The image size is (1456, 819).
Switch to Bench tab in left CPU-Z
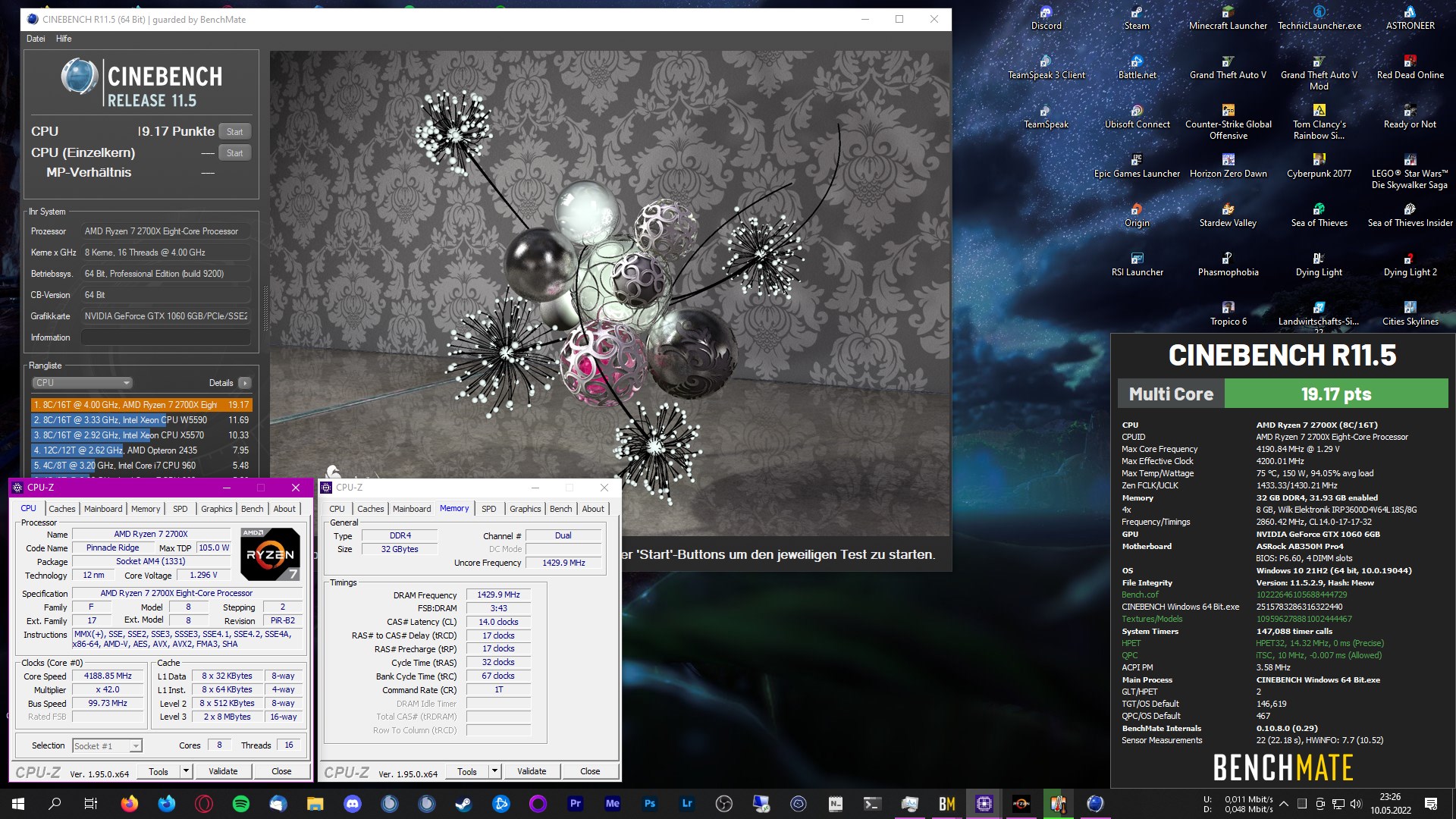pyautogui.click(x=253, y=509)
